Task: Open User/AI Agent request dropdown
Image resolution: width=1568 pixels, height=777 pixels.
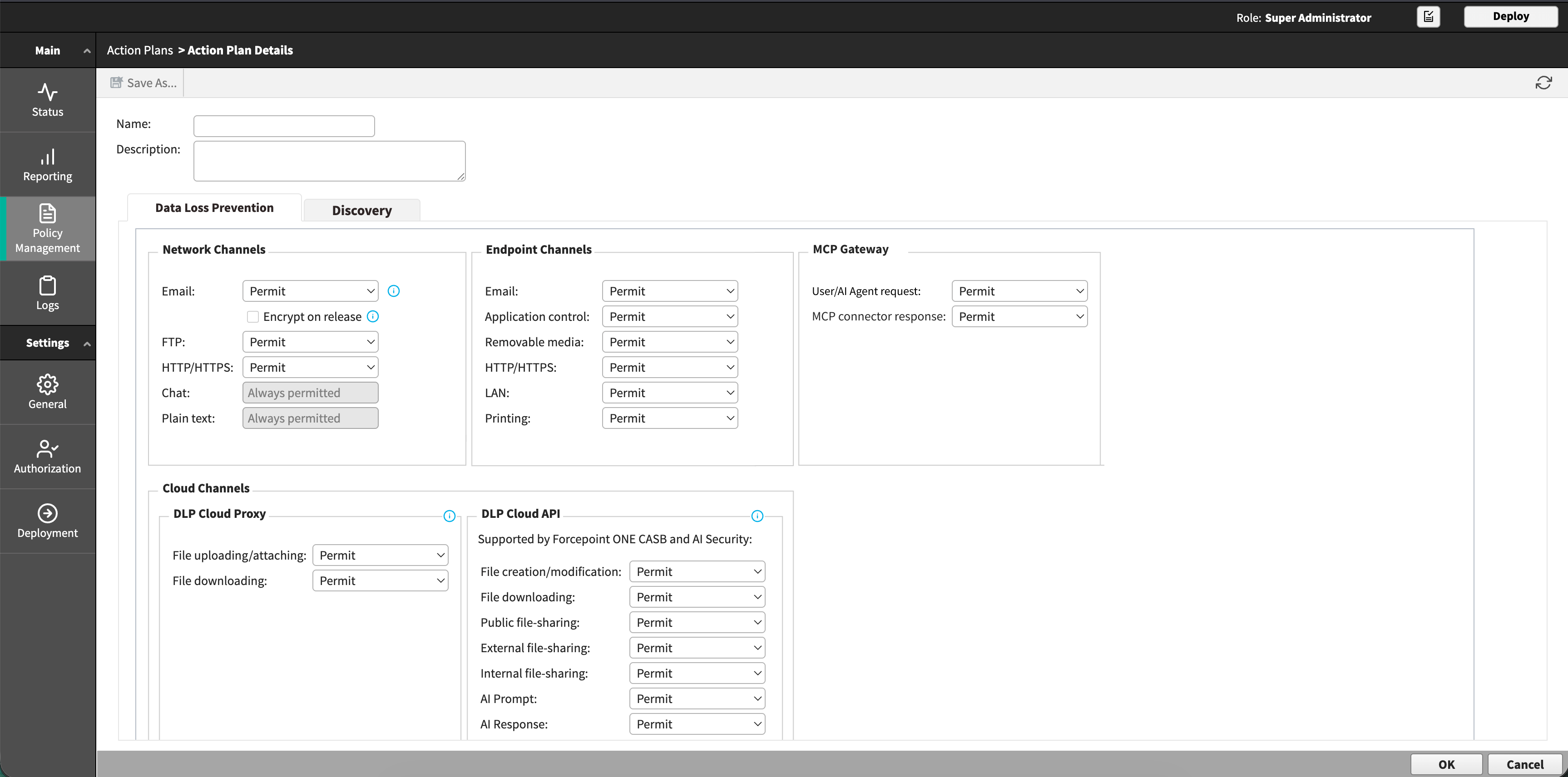Action: 1019,291
